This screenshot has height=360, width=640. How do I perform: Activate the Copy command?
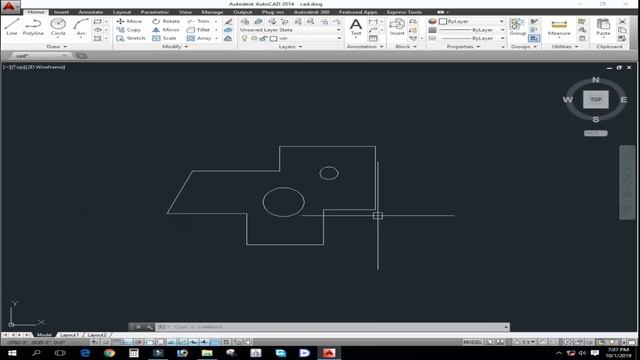(129, 30)
